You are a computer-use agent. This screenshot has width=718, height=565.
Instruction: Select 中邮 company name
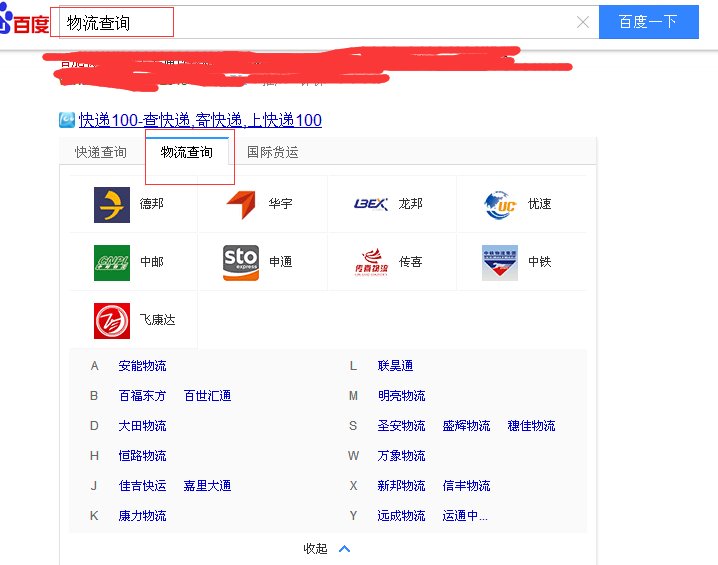pyautogui.click(x=152, y=261)
